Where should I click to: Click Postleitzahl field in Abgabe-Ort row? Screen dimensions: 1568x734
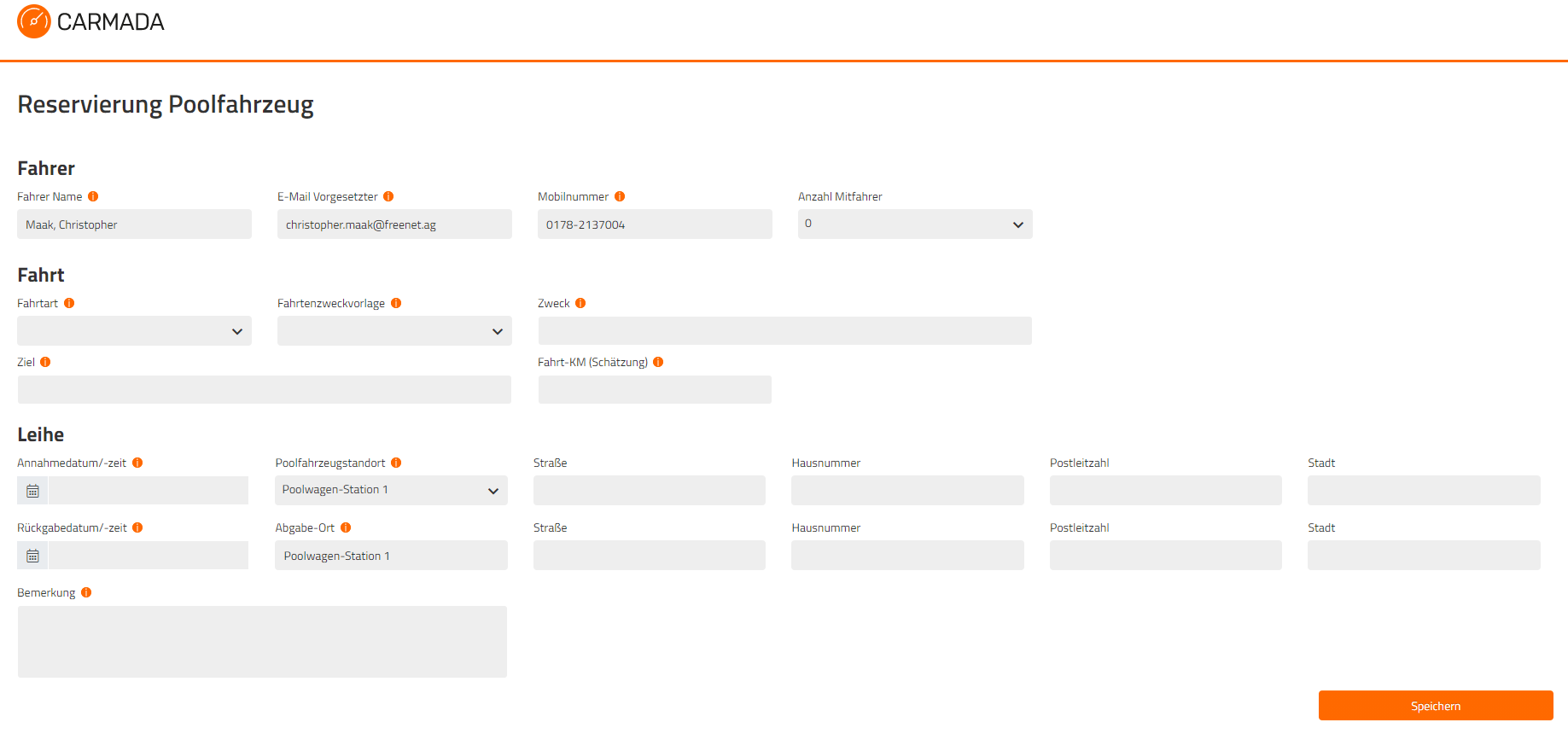coord(1166,556)
